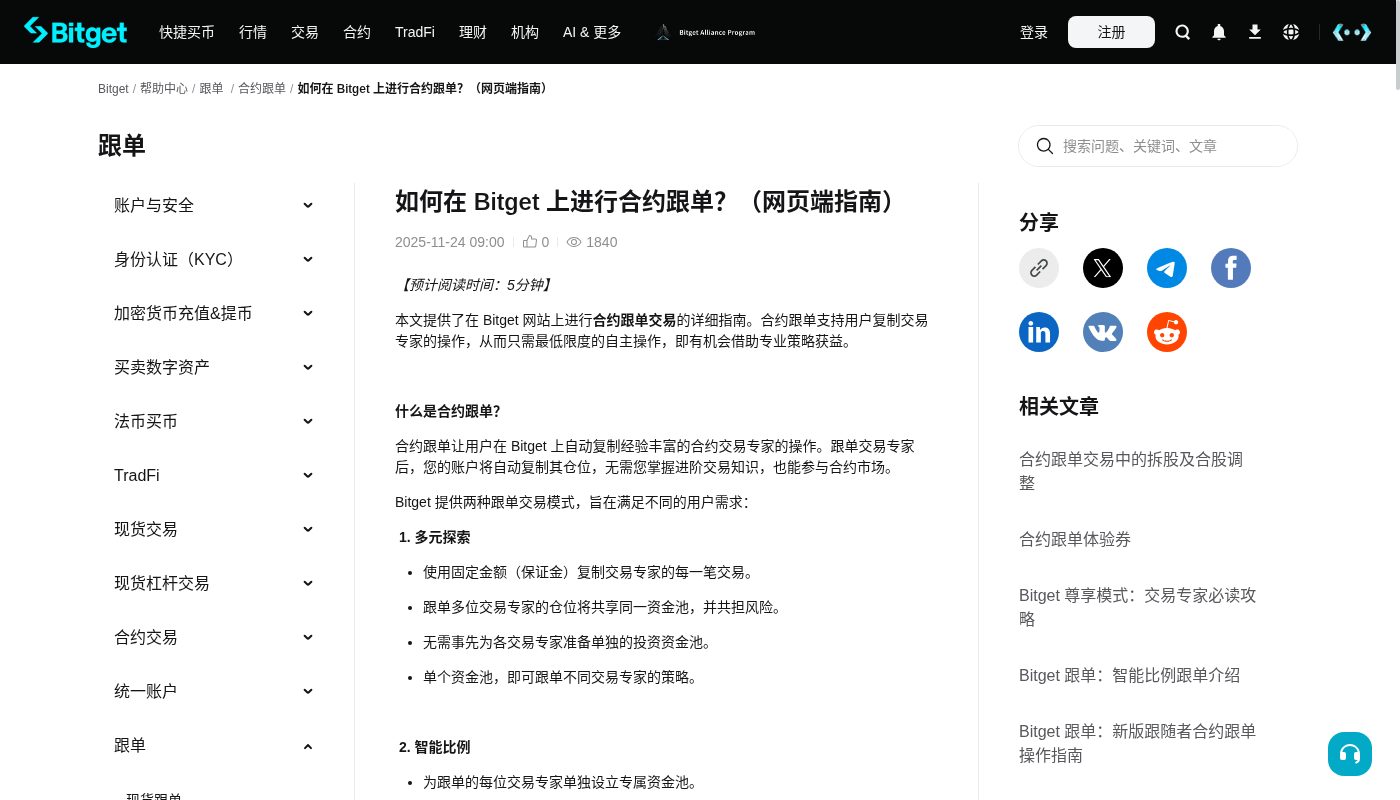Expand 统一账户 section
Viewport: 1400px width, 800px height.
[x=214, y=691]
